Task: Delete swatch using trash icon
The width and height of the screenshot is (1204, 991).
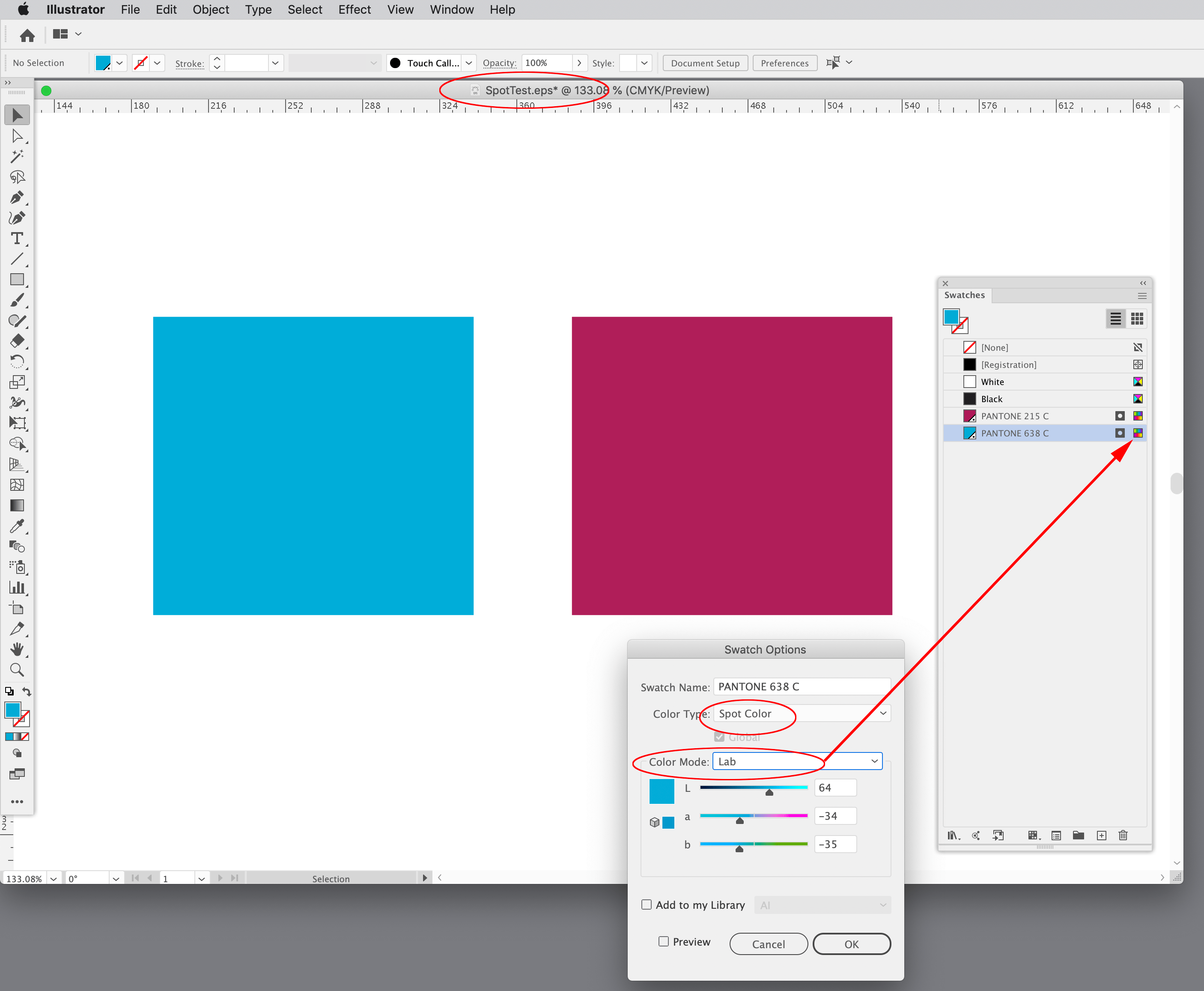Action: [x=1123, y=835]
